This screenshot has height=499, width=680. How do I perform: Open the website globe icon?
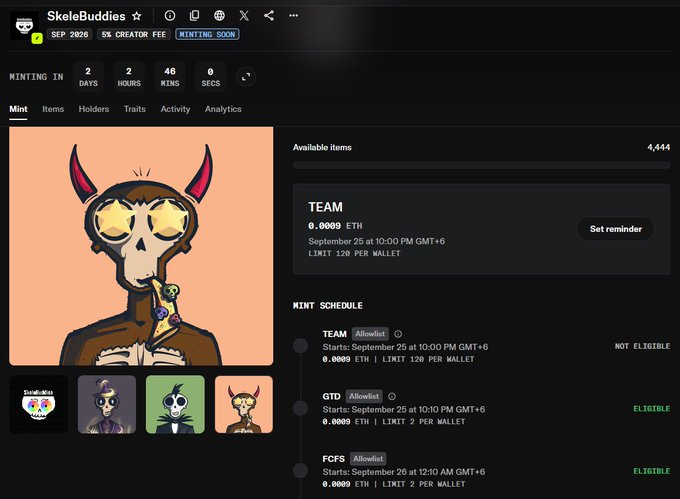click(x=219, y=16)
